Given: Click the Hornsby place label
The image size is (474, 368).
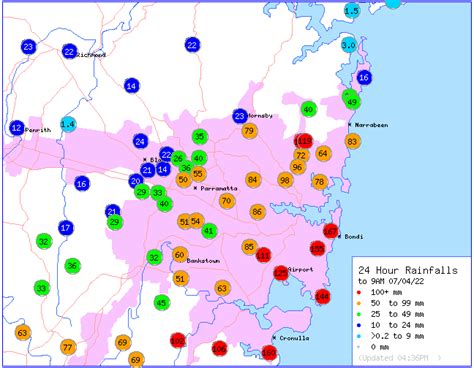Looking at the screenshot, I should [260, 116].
